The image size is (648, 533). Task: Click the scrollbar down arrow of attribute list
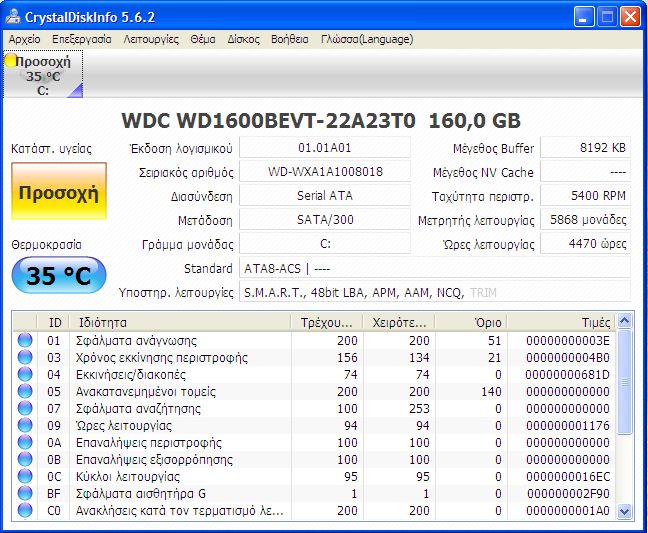point(624,512)
